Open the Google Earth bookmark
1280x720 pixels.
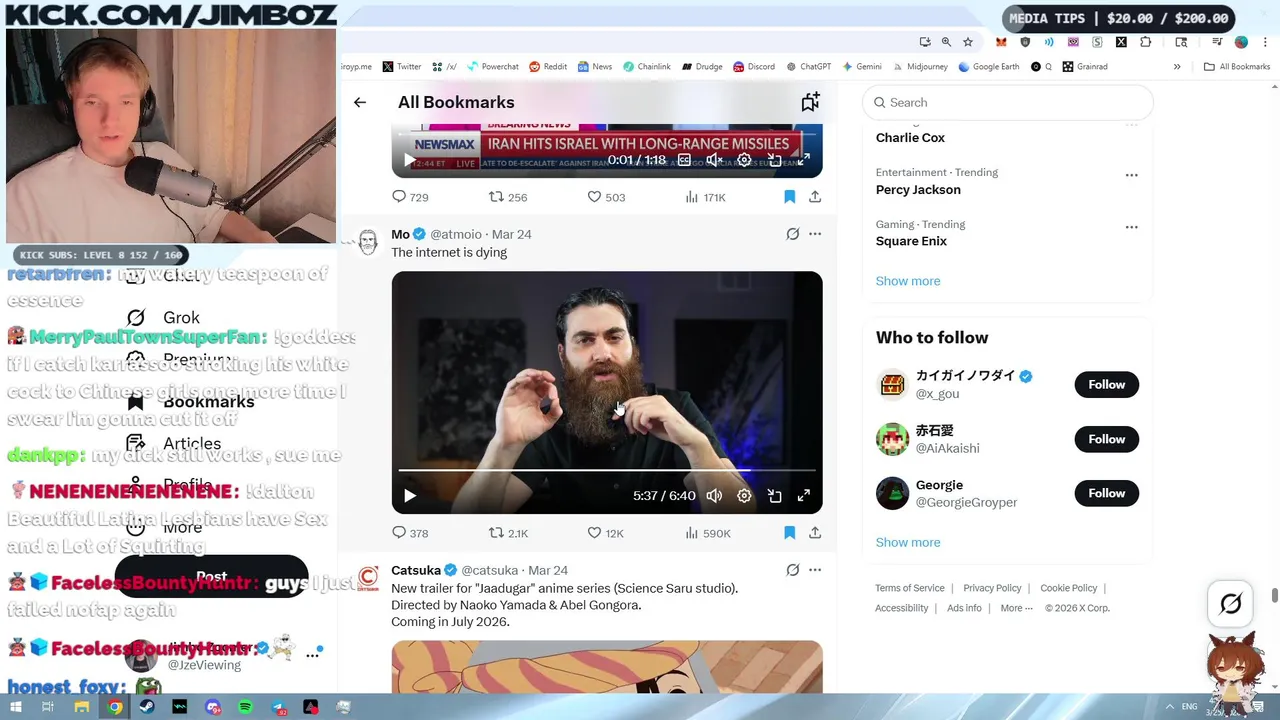[988, 67]
